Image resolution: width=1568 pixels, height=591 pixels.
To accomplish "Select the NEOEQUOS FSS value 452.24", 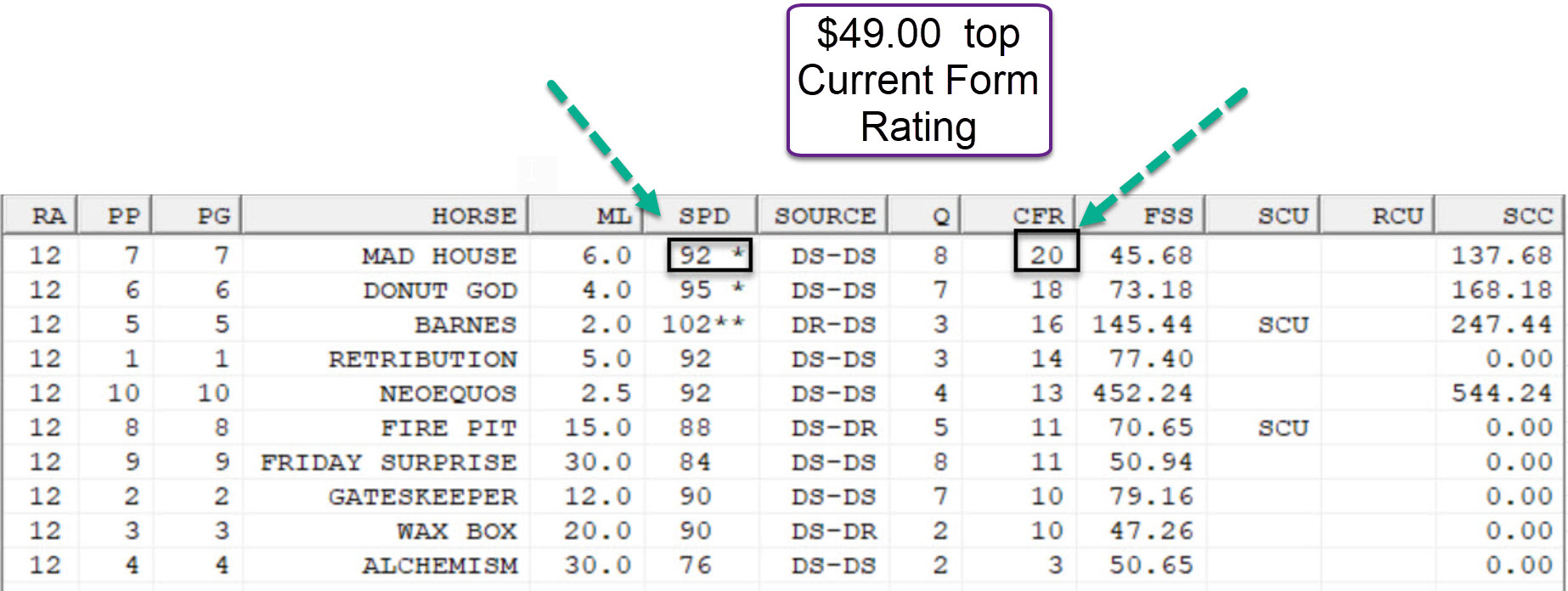I will tap(1142, 393).
